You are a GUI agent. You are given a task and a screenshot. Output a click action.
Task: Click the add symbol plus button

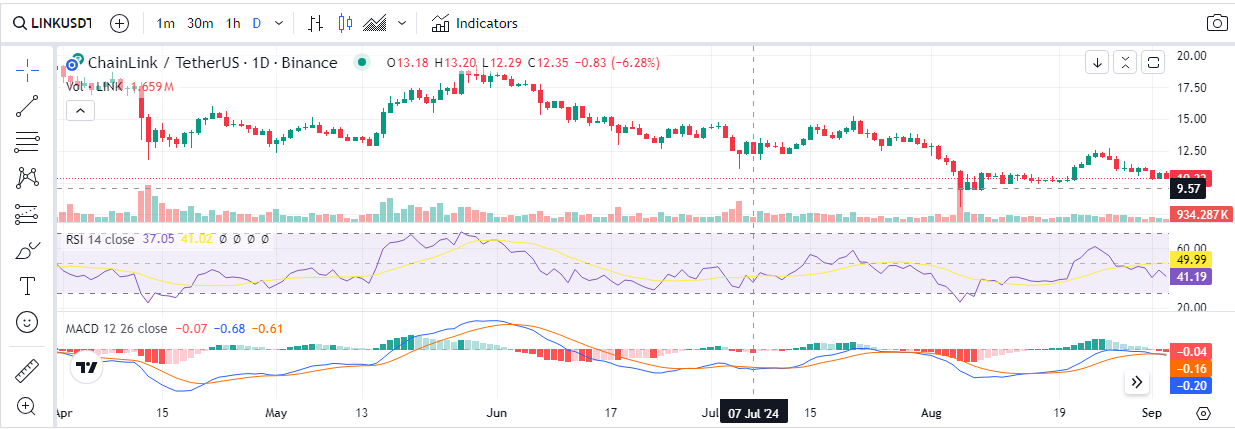tap(119, 23)
